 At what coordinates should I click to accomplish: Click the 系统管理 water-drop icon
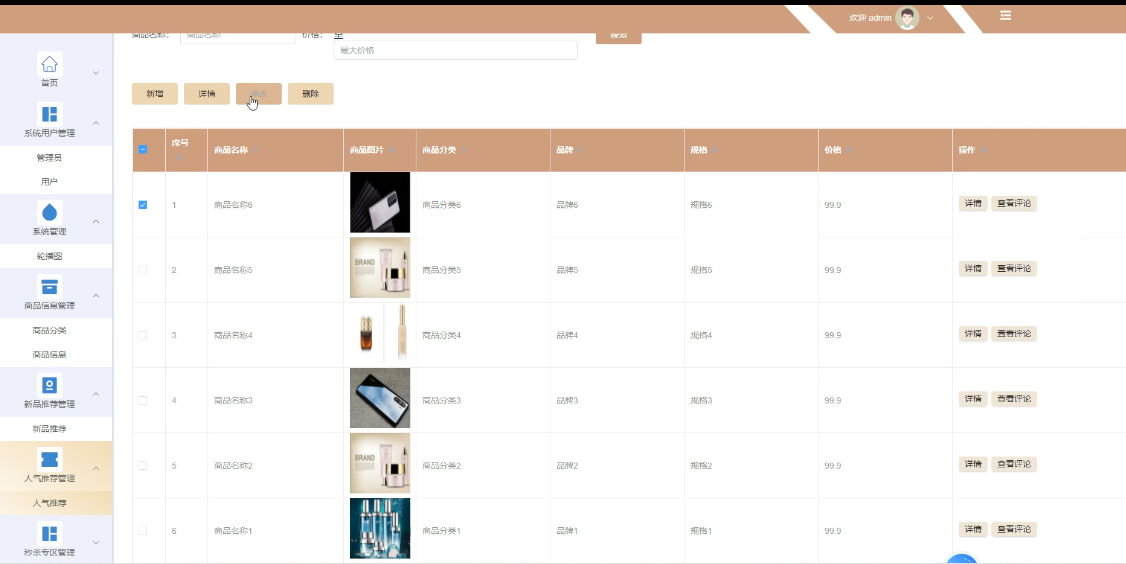[50, 213]
